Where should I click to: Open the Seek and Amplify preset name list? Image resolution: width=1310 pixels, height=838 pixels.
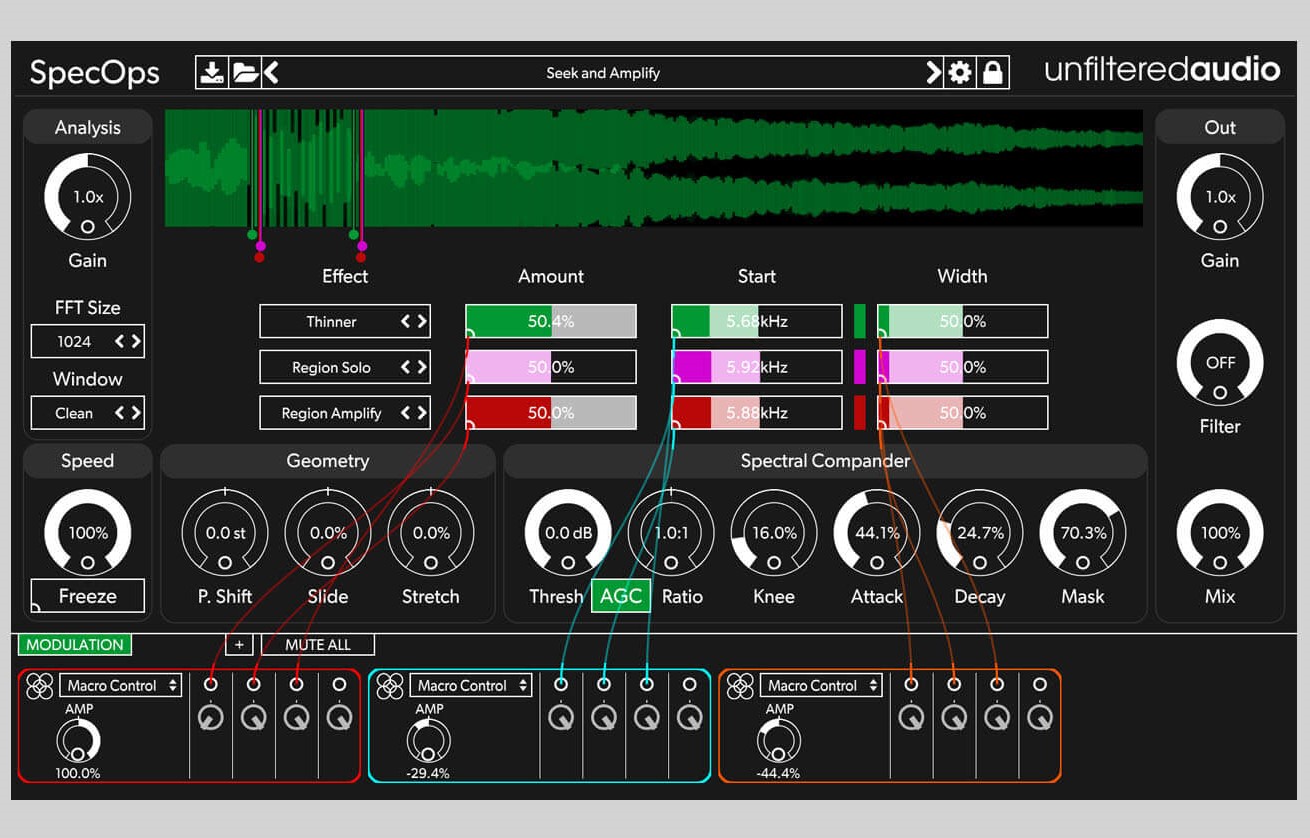pyautogui.click(x=603, y=73)
